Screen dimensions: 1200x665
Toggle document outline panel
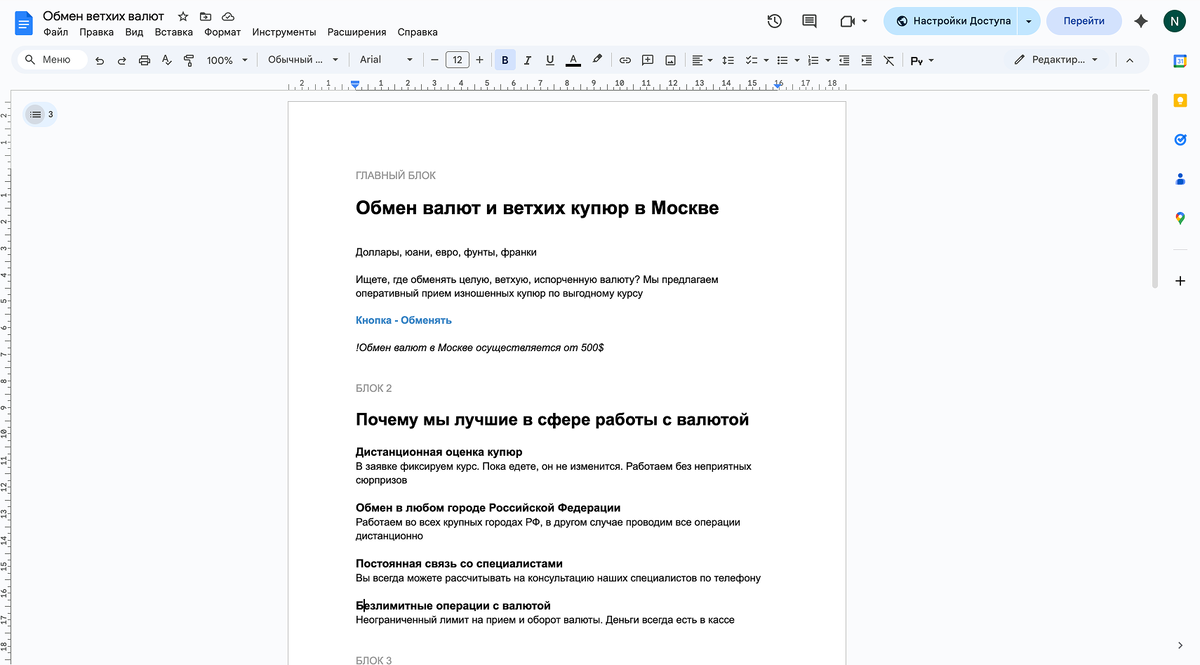(35, 114)
